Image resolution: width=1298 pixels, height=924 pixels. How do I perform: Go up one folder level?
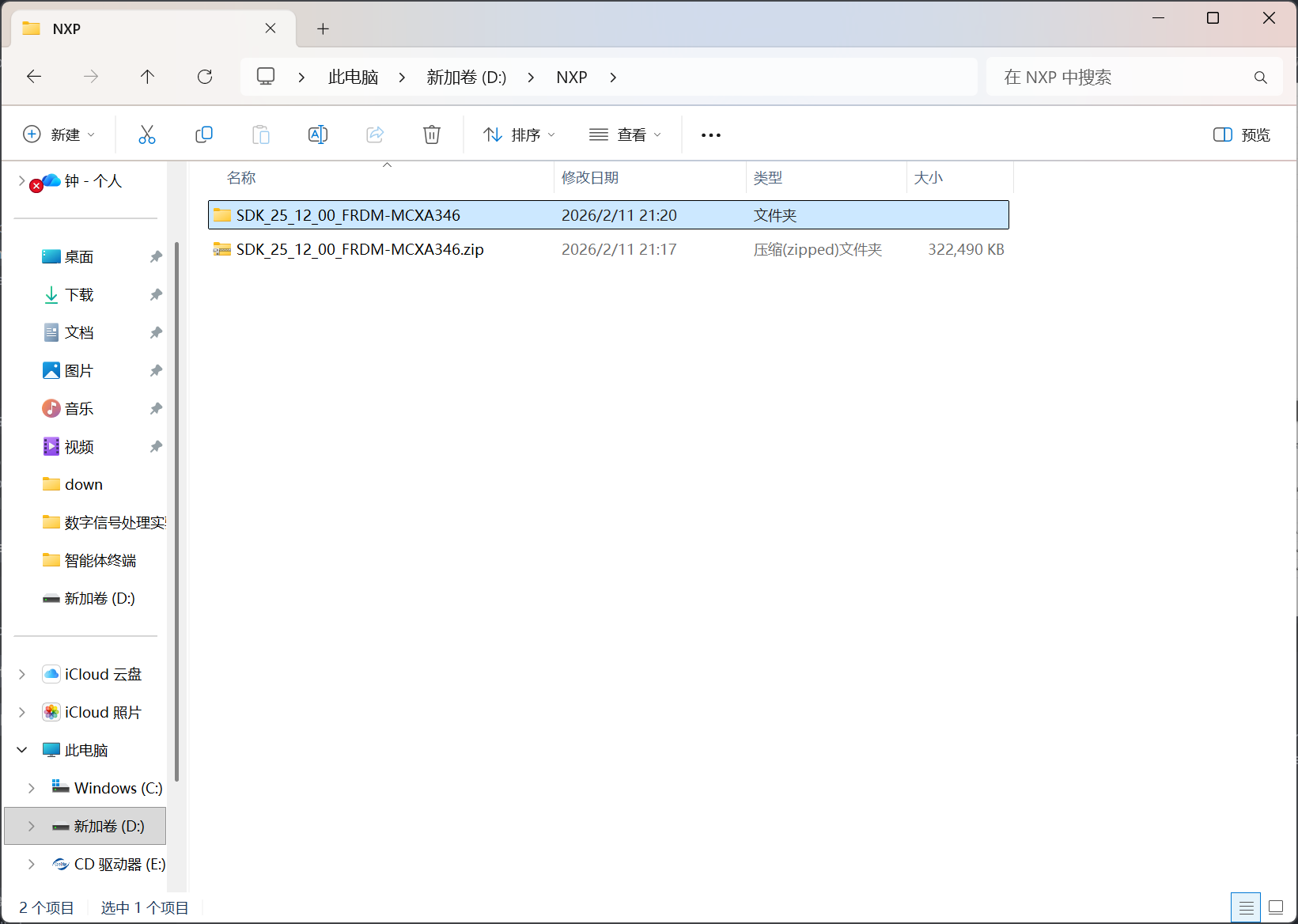(x=147, y=77)
